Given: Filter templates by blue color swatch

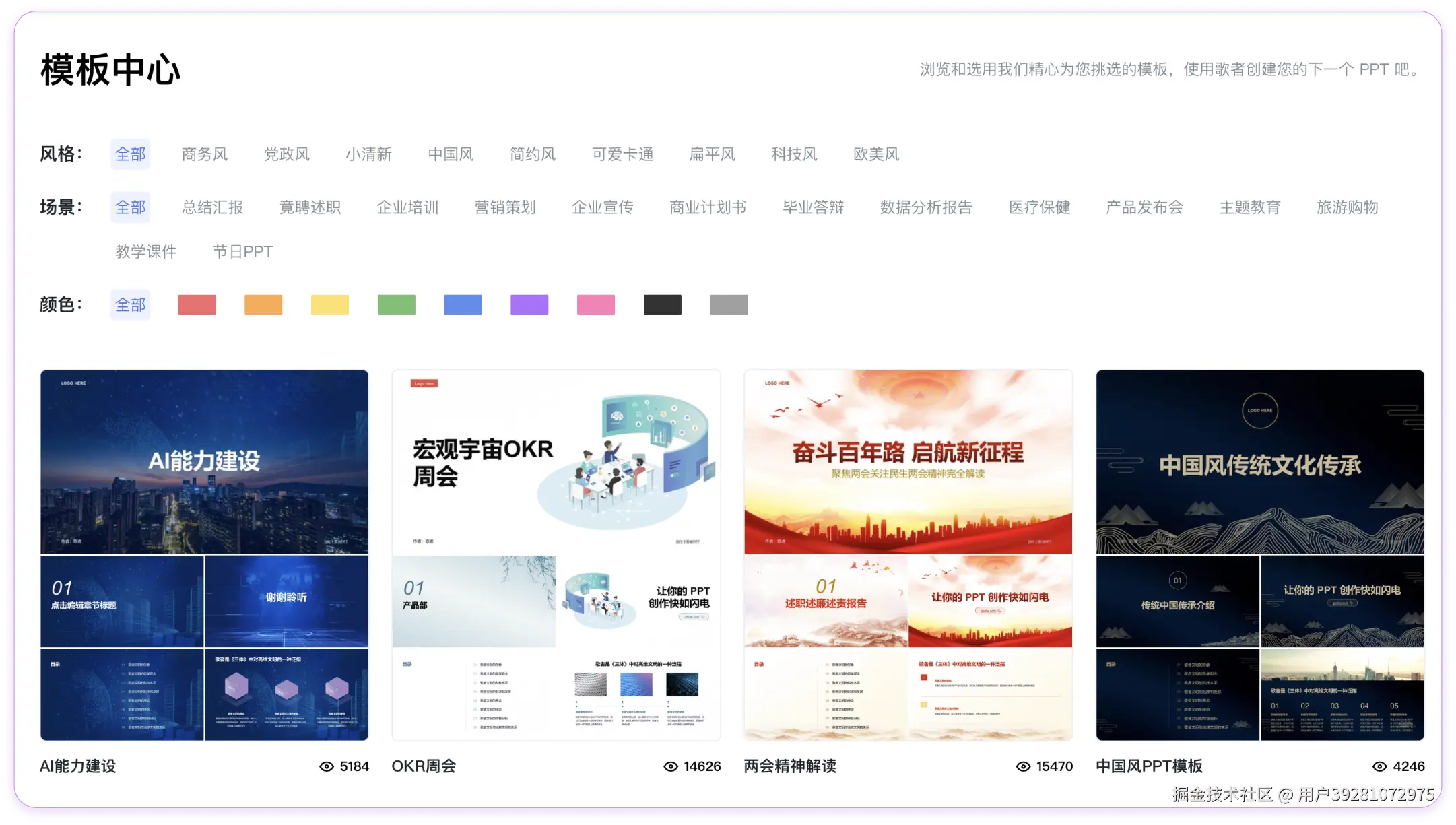Looking at the screenshot, I should [463, 305].
